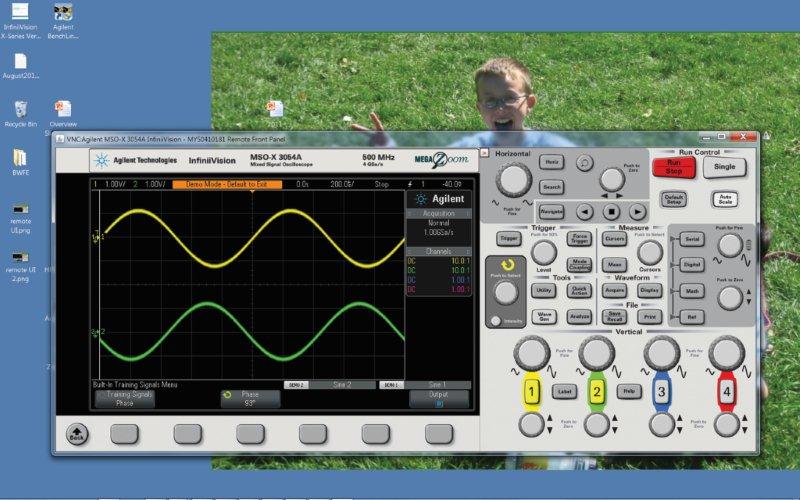Viewport: 800px width, 500px height.
Task: Click the Single acquisition button
Action: click(x=724, y=167)
